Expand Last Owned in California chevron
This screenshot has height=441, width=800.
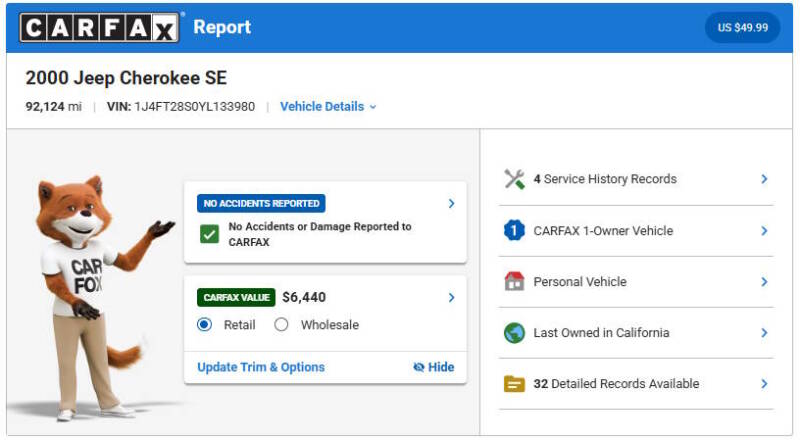coord(764,333)
